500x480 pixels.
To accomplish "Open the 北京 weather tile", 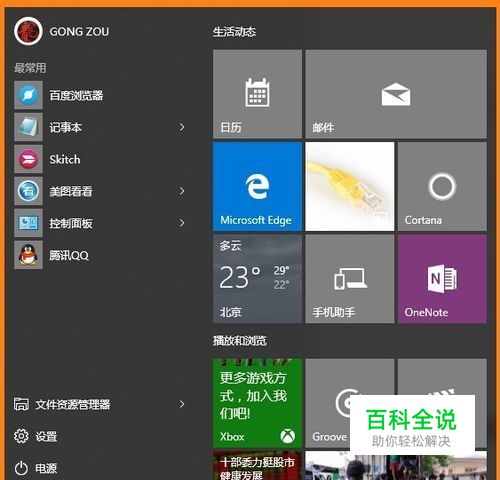I will click(257, 279).
